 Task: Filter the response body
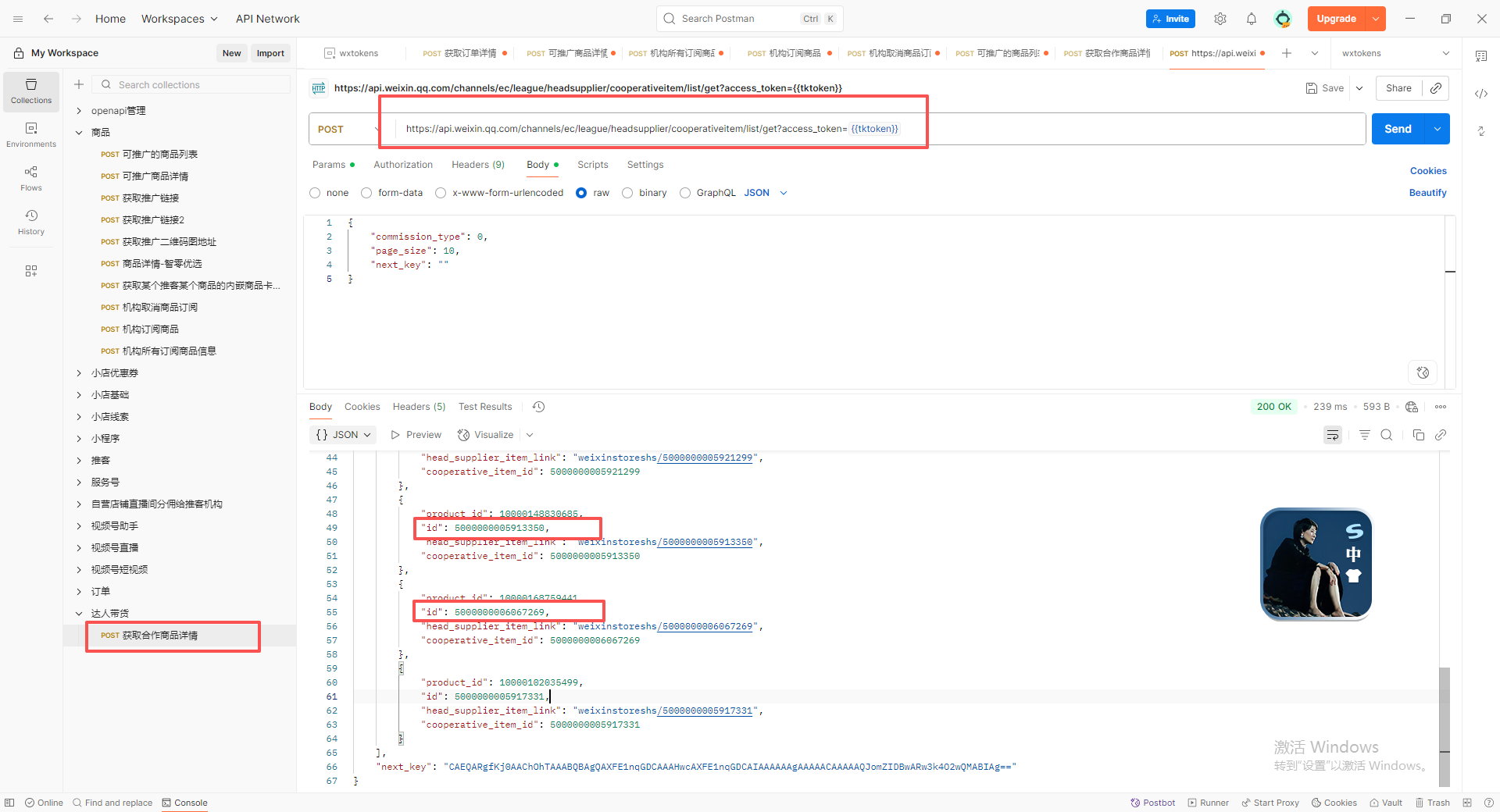1365,435
